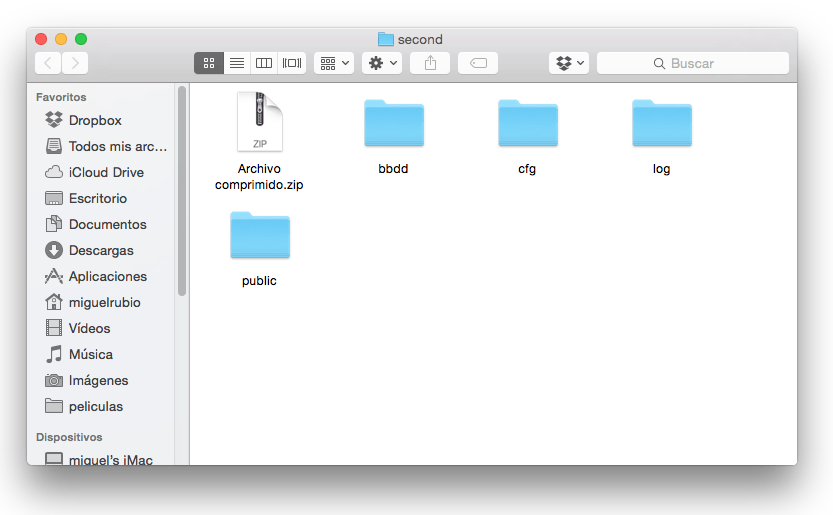Zoom window with the green button

(81, 39)
